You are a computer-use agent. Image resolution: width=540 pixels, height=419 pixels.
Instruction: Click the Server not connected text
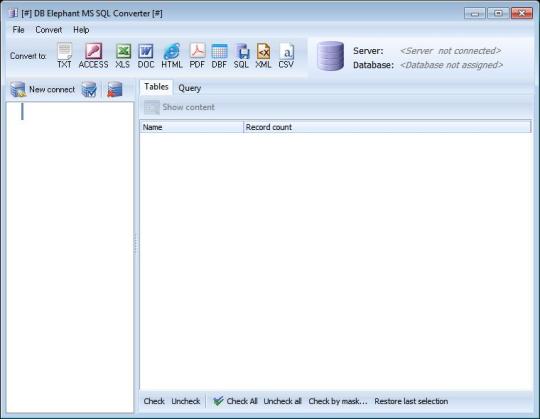pos(450,51)
